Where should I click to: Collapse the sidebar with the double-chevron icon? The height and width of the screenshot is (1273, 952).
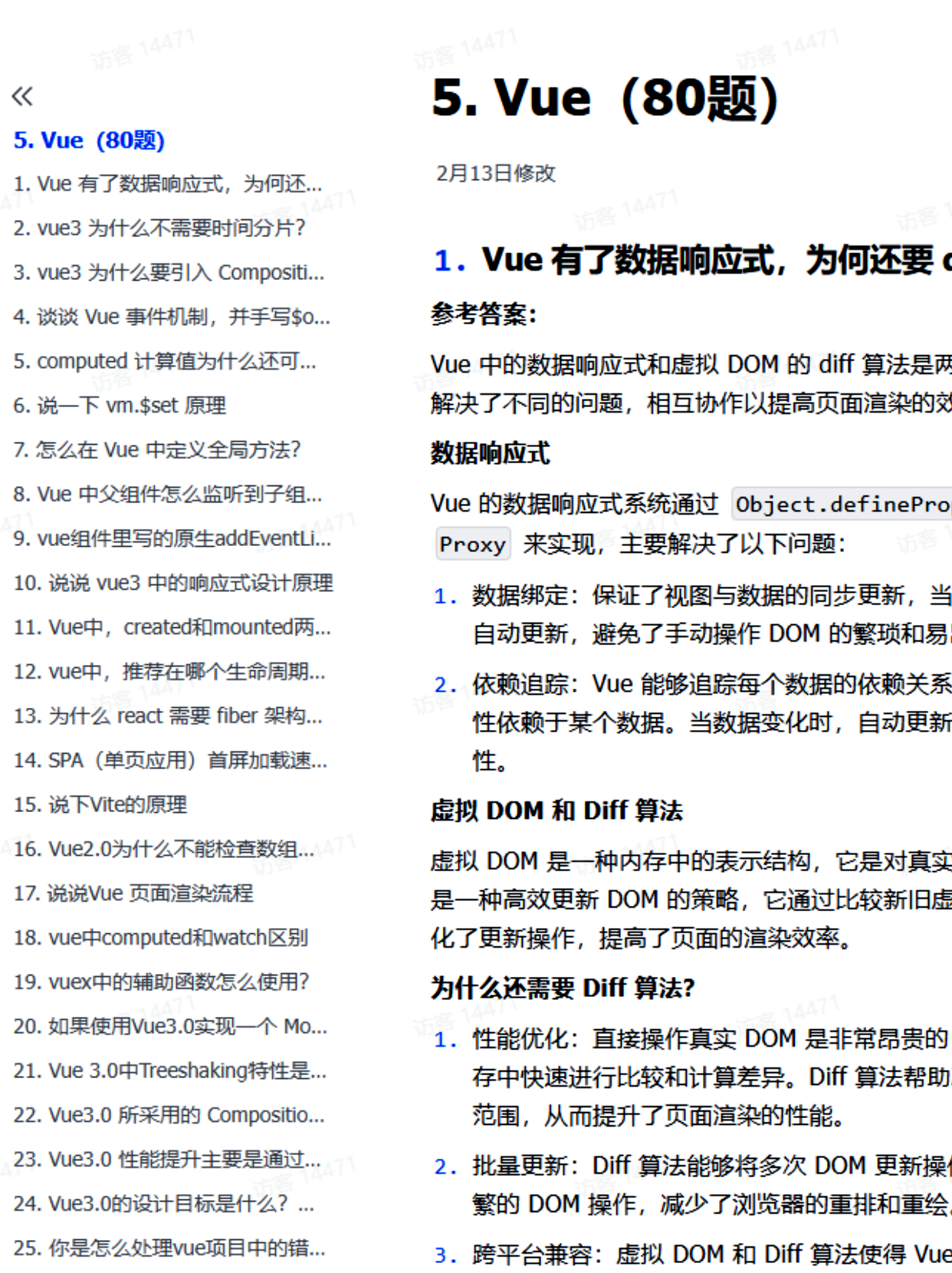point(22,96)
